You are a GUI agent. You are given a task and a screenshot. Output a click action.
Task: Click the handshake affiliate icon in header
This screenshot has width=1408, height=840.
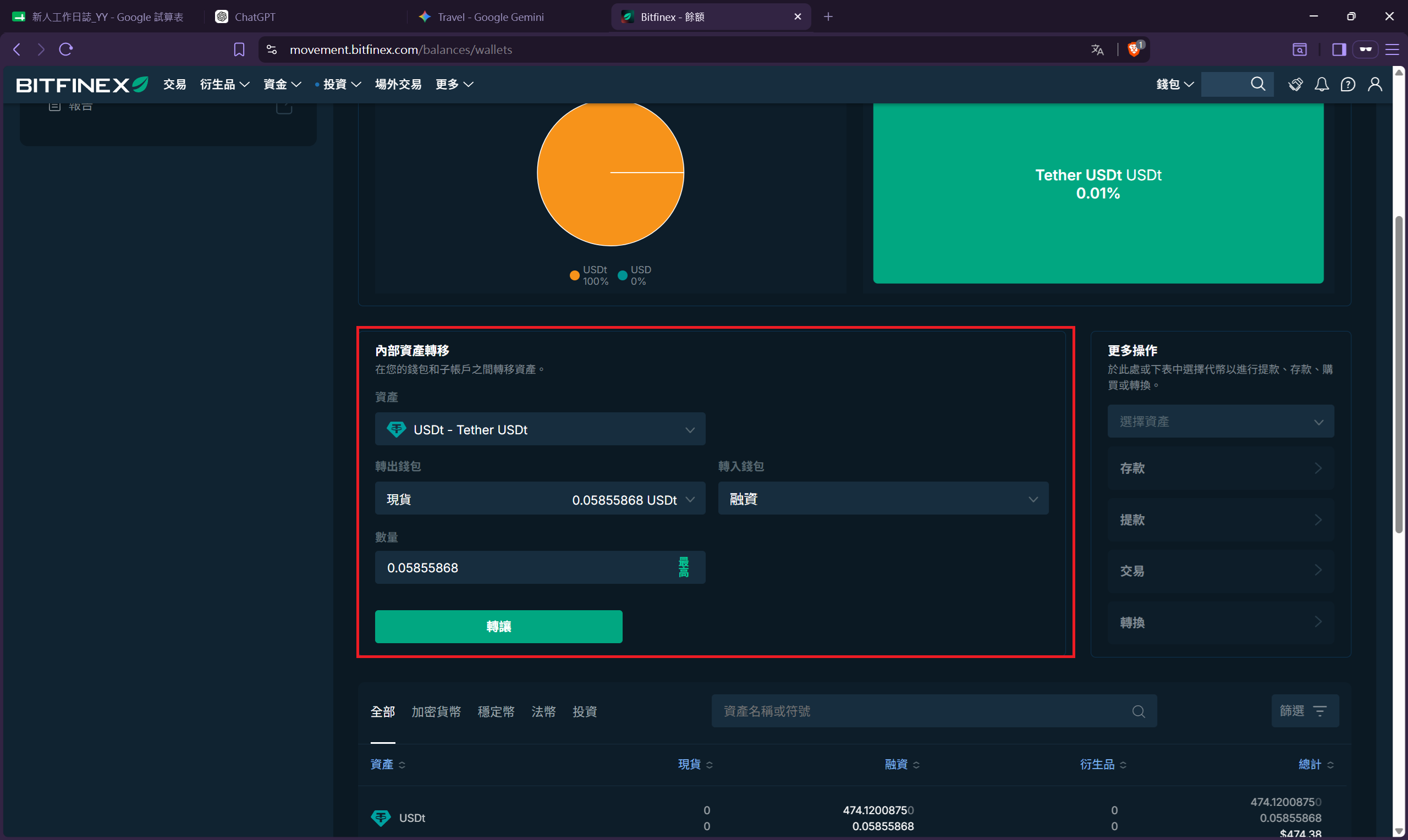tap(1295, 84)
